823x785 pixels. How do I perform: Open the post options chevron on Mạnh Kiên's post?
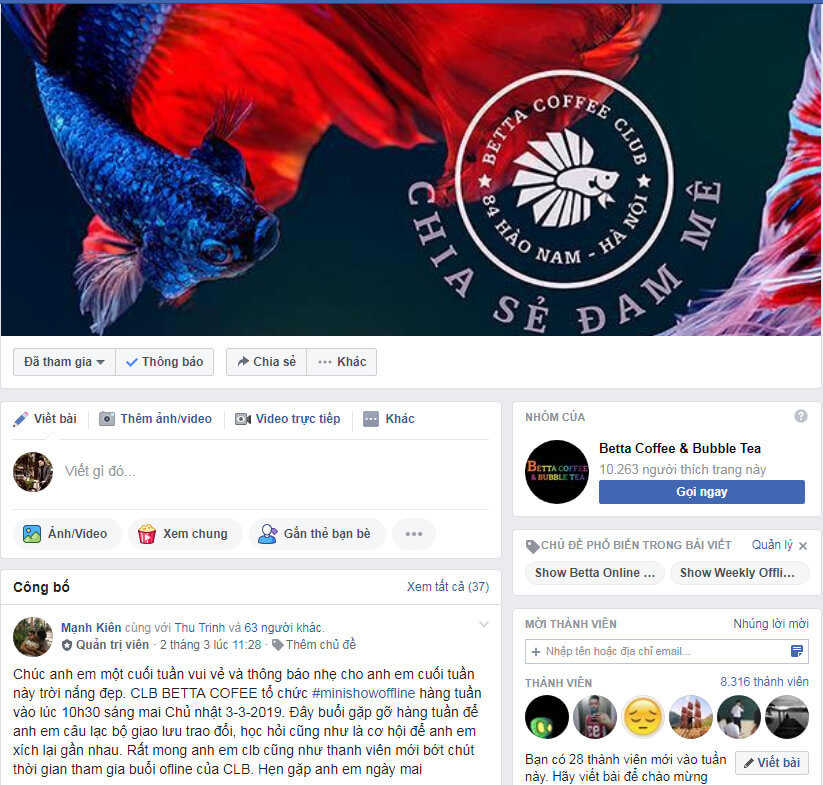[x=484, y=624]
